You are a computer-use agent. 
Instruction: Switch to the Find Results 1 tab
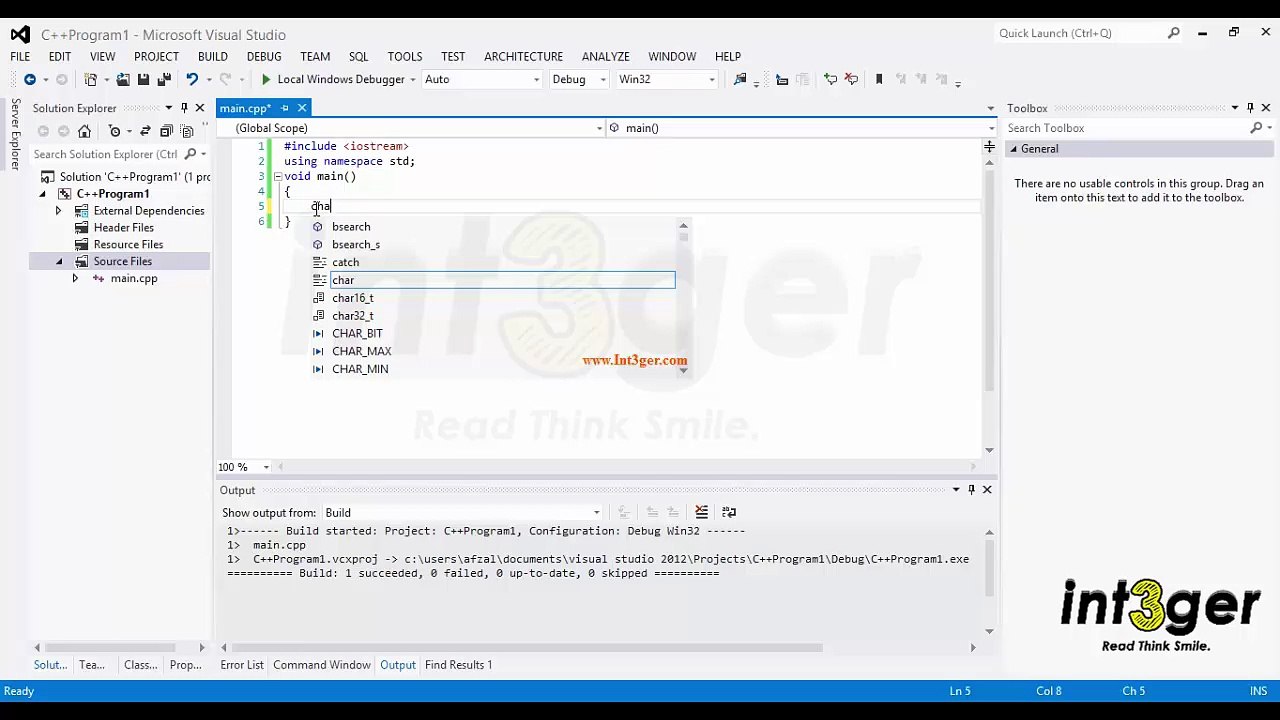coord(458,665)
